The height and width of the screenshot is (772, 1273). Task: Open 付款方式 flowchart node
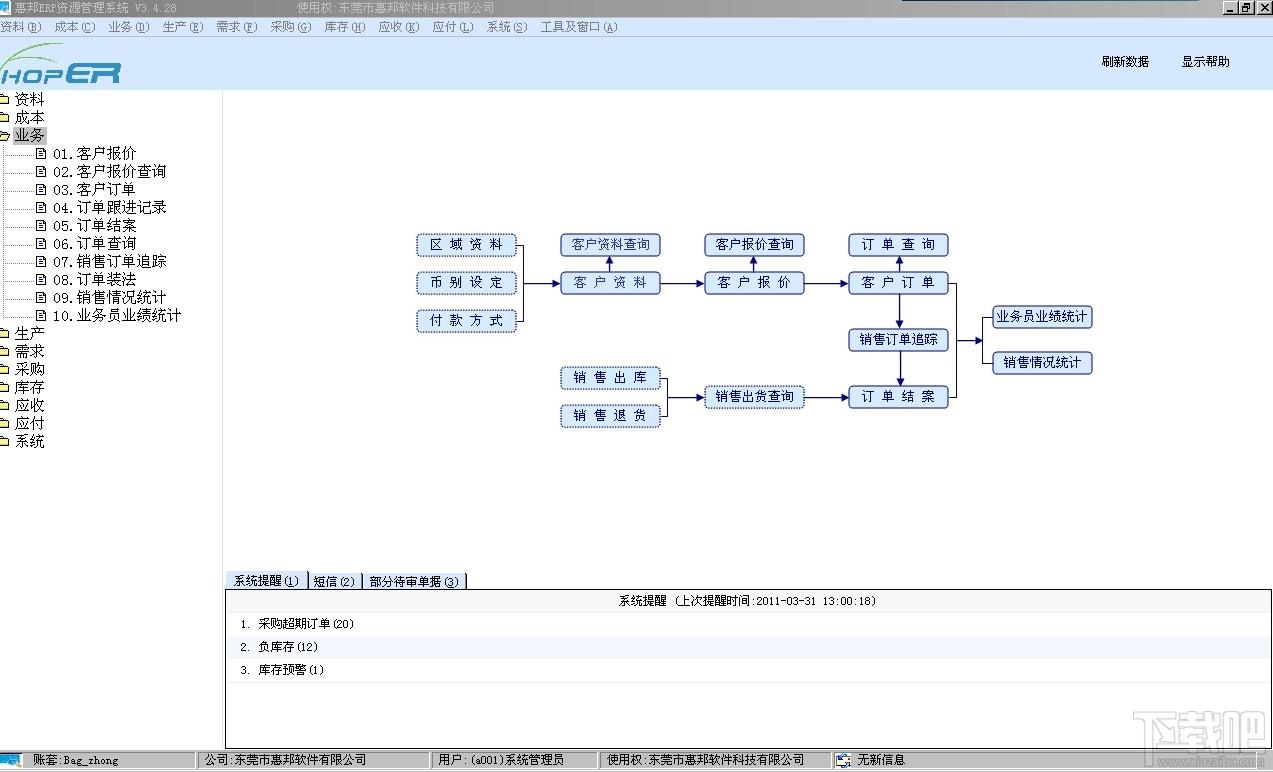tap(467, 321)
